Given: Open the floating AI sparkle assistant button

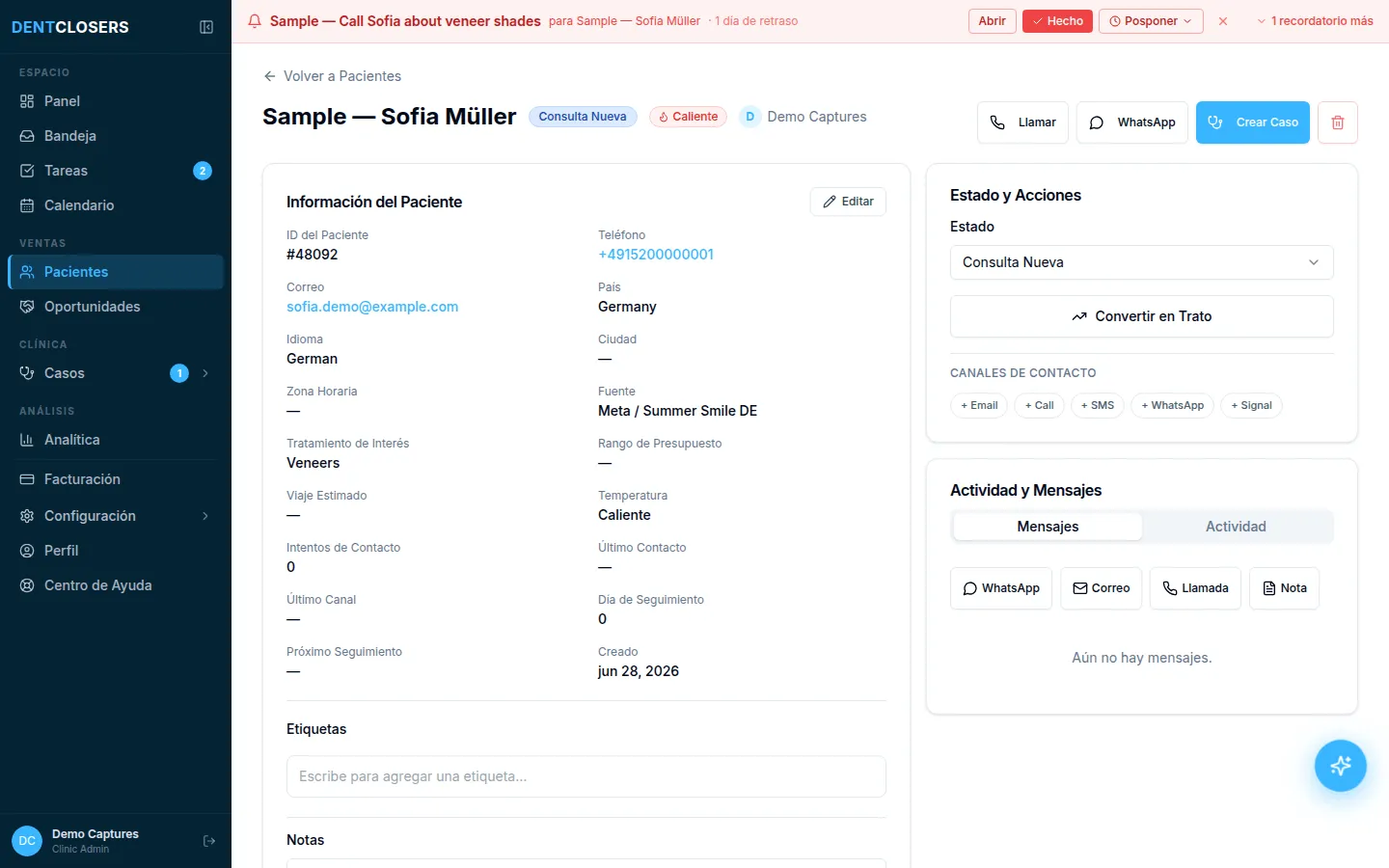Looking at the screenshot, I should tap(1341, 766).
